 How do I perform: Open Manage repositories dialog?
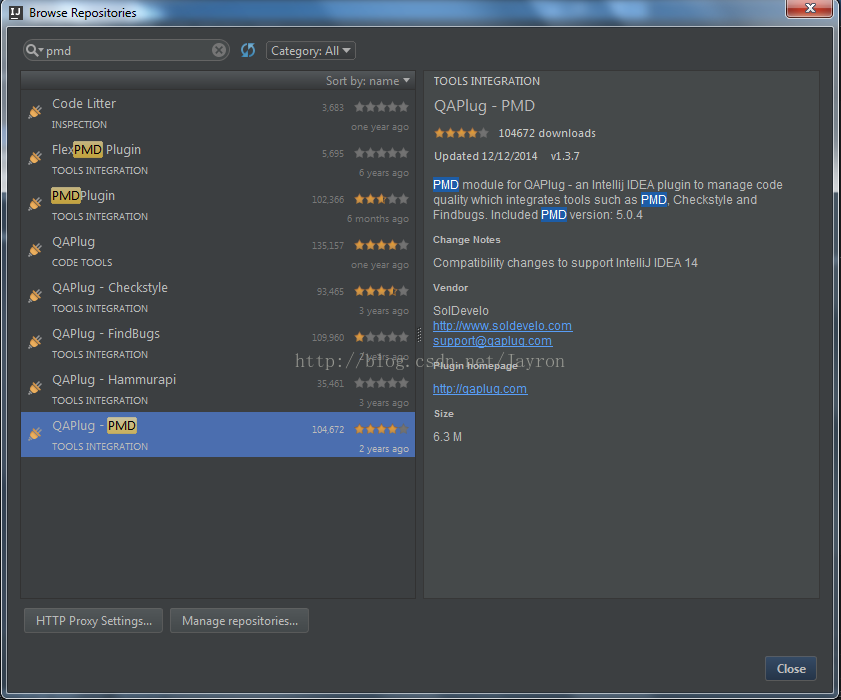239,621
